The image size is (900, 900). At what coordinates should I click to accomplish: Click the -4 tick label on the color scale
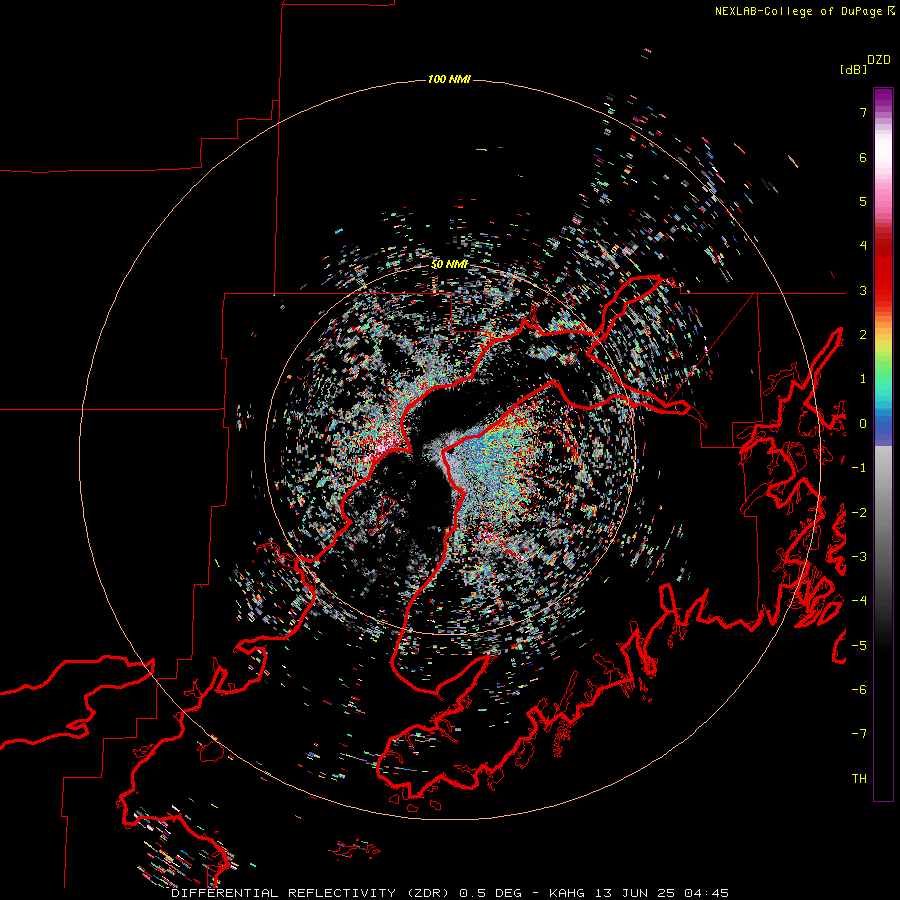859,601
